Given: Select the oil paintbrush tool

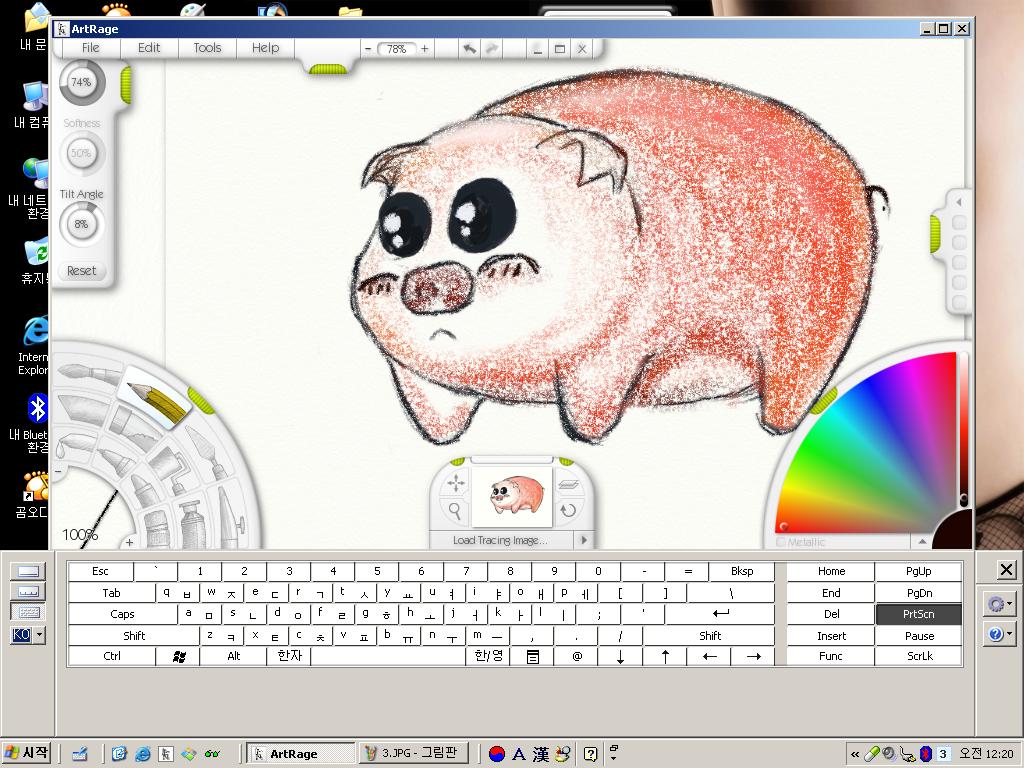Looking at the screenshot, I should click(x=89, y=375).
